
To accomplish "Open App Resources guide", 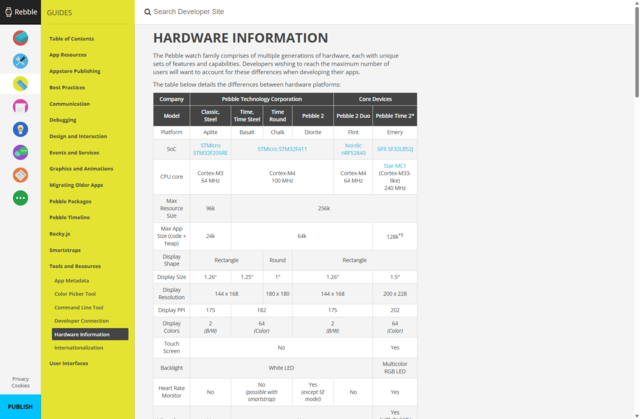I will tap(68, 55).
